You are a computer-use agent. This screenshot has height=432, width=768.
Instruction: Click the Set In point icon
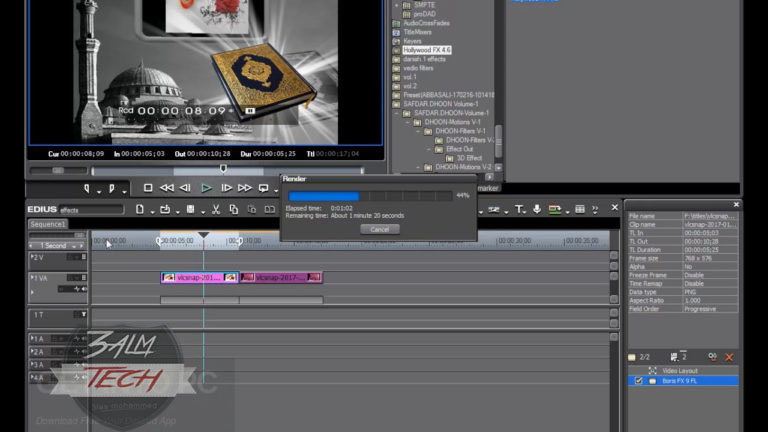coord(87,188)
